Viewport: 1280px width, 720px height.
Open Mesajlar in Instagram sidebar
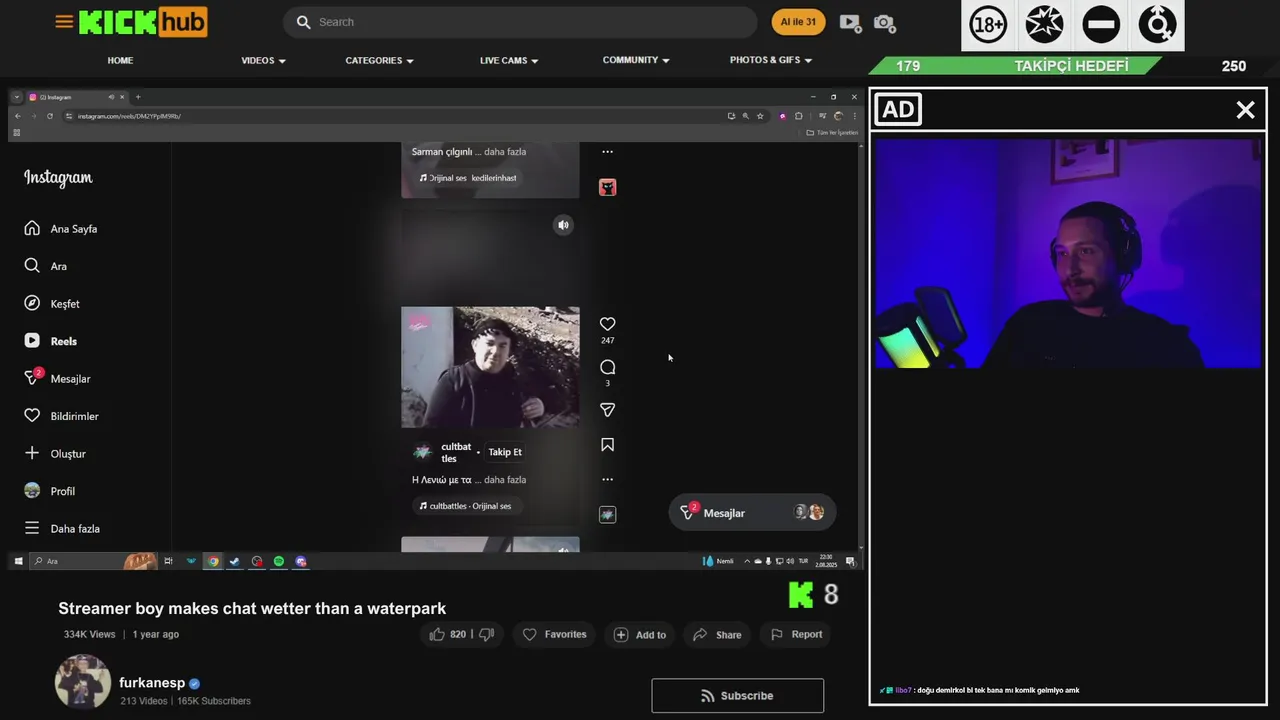(57, 379)
